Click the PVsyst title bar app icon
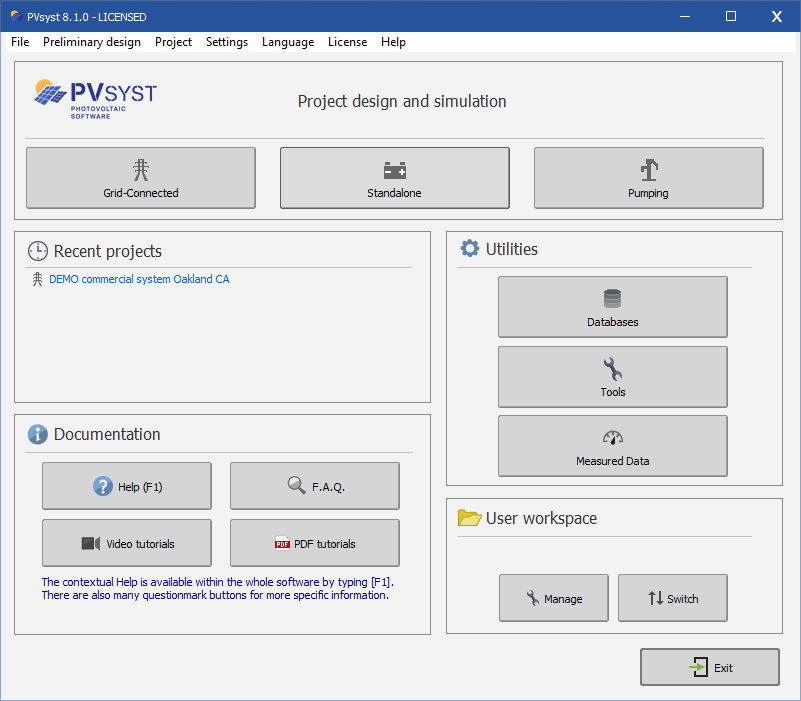This screenshot has height=701, width=801. (16, 16)
